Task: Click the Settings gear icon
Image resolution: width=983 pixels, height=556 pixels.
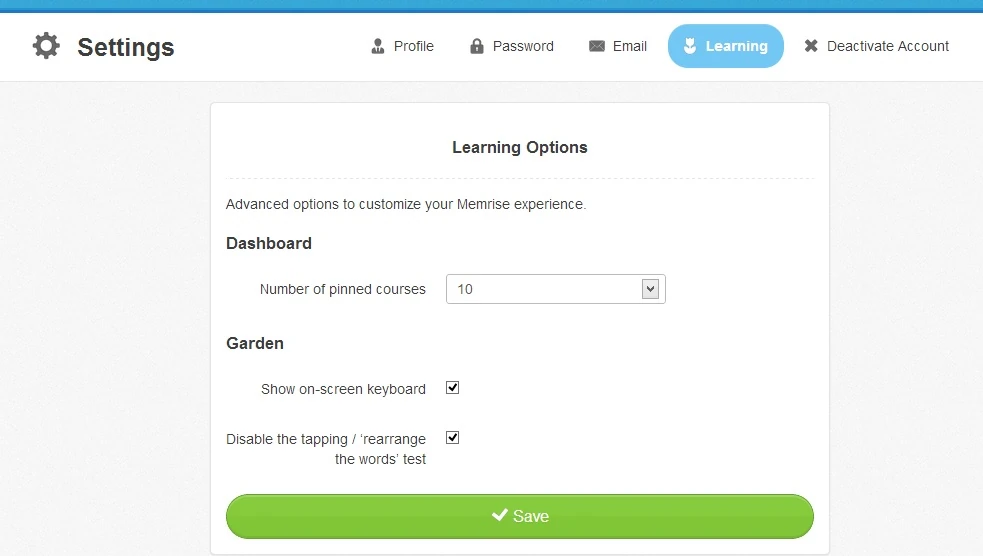Action: pos(46,46)
